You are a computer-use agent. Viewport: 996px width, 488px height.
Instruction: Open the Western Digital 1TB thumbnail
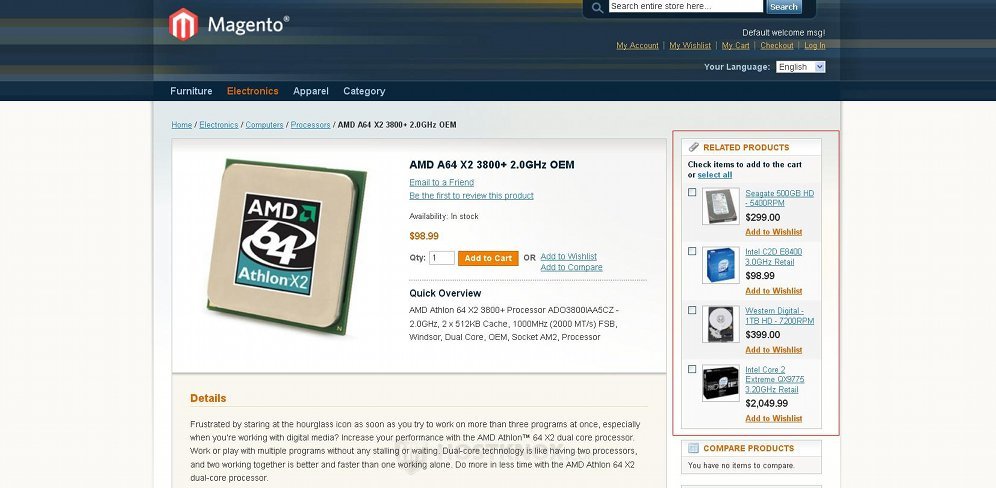coord(720,324)
